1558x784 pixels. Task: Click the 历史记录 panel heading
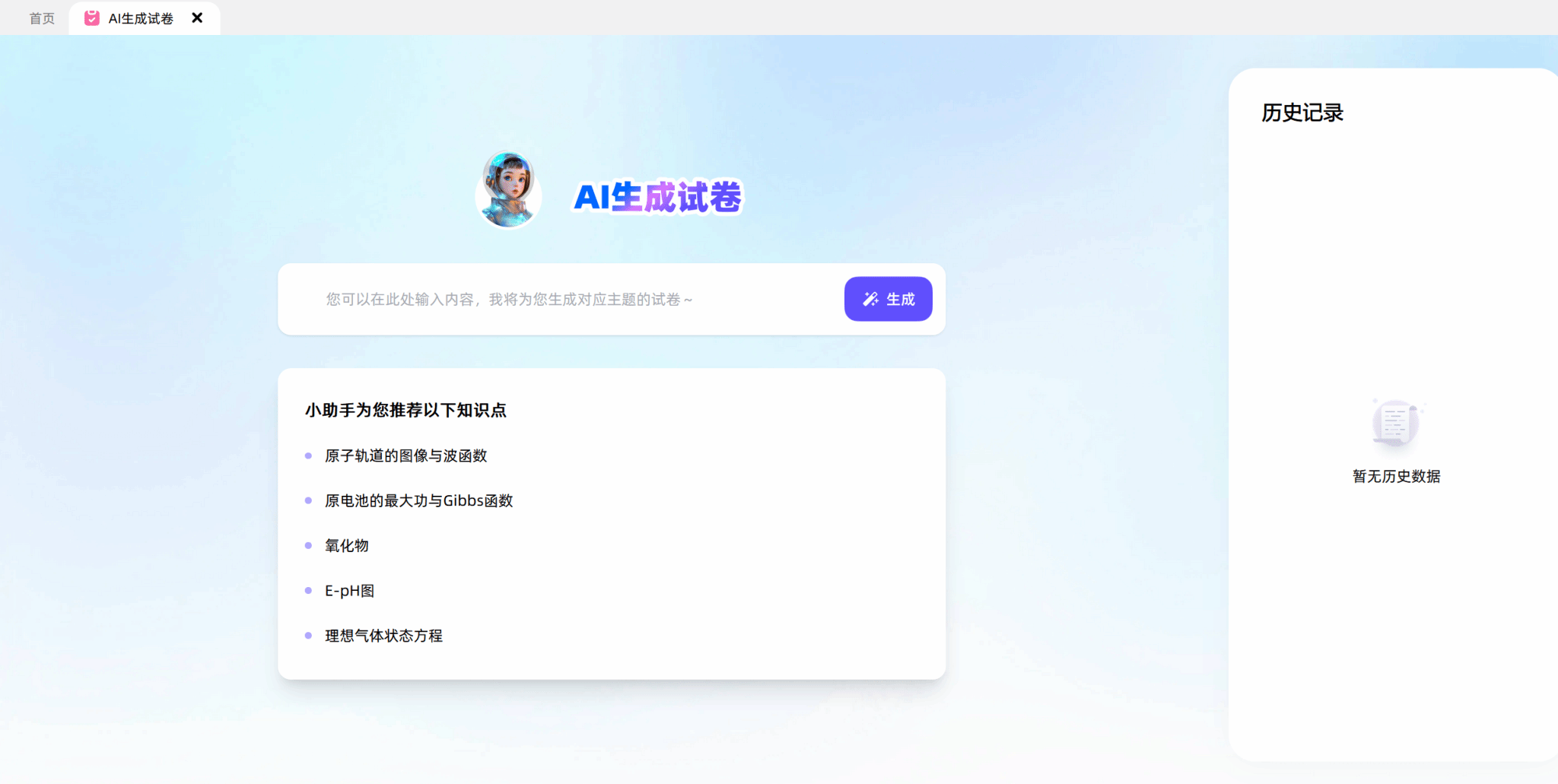pyautogui.click(x=1302, y=113)
